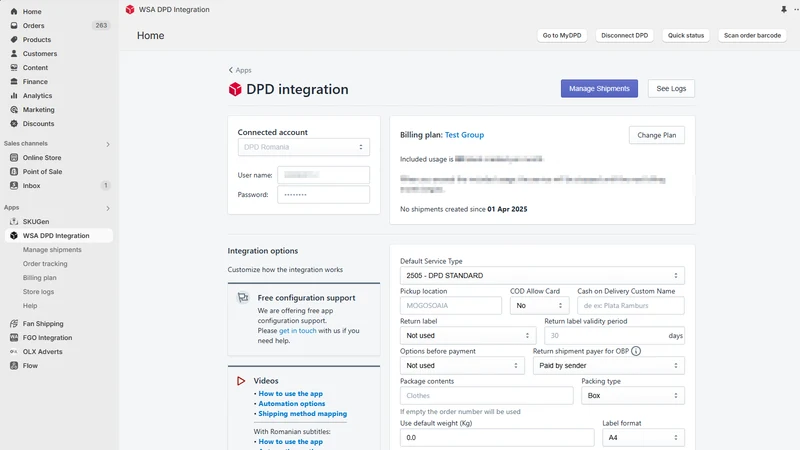The width and height of the screenshot is (800, 450).
Task: Click the info icon beside Return shipment payer
Action: tap(636, 351)
